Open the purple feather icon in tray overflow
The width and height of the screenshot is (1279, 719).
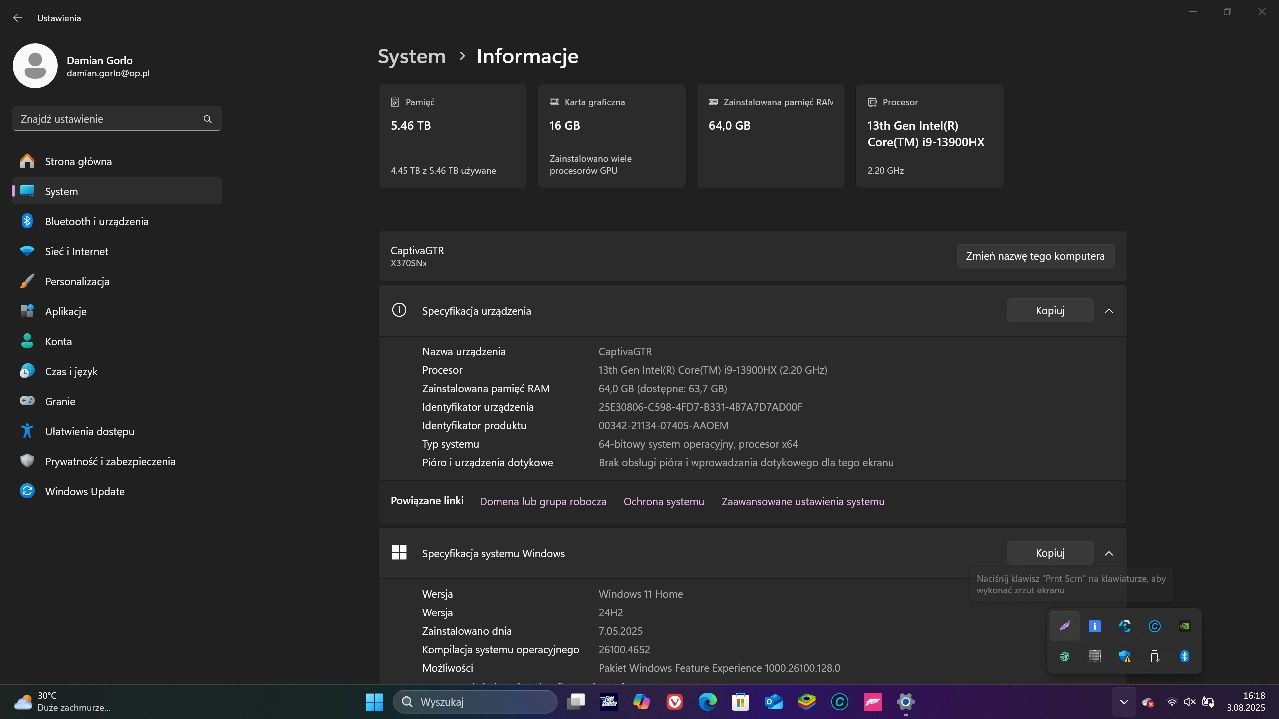[x=1065, y=626]
